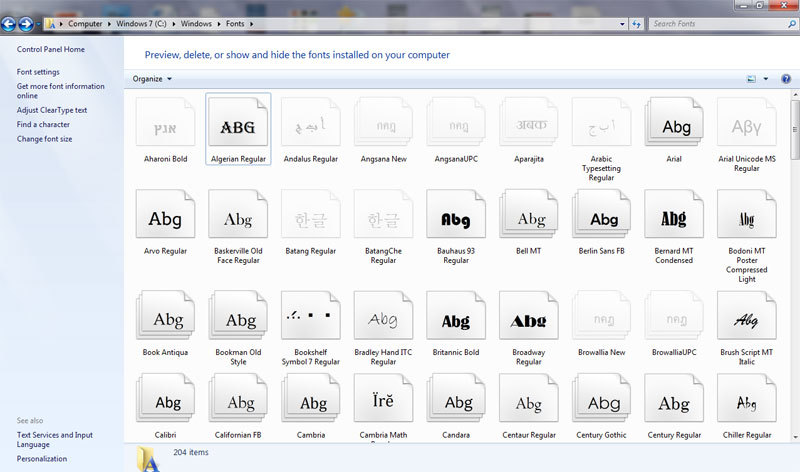Click the help question mark icon
This screenshot has width=800, height=472.
pyautogui.click(x=785, y=78)
